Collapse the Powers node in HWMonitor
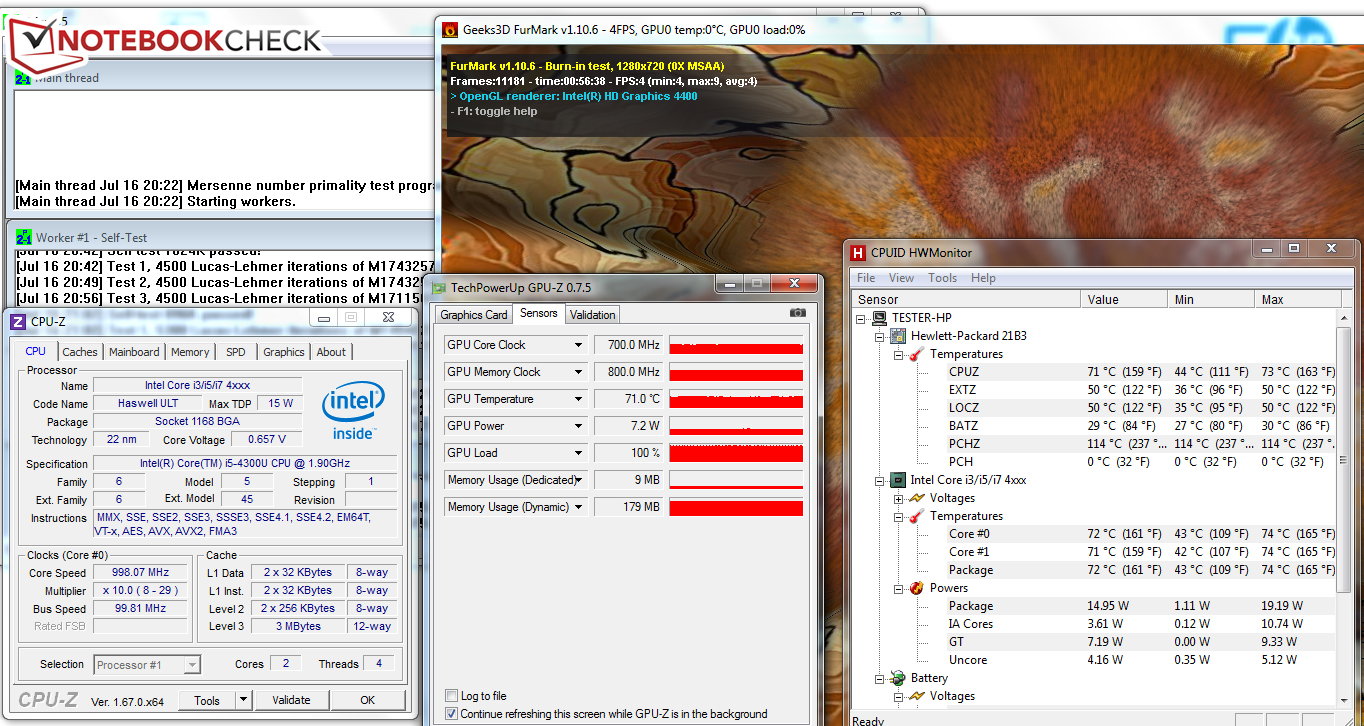 tap(899, 588)
